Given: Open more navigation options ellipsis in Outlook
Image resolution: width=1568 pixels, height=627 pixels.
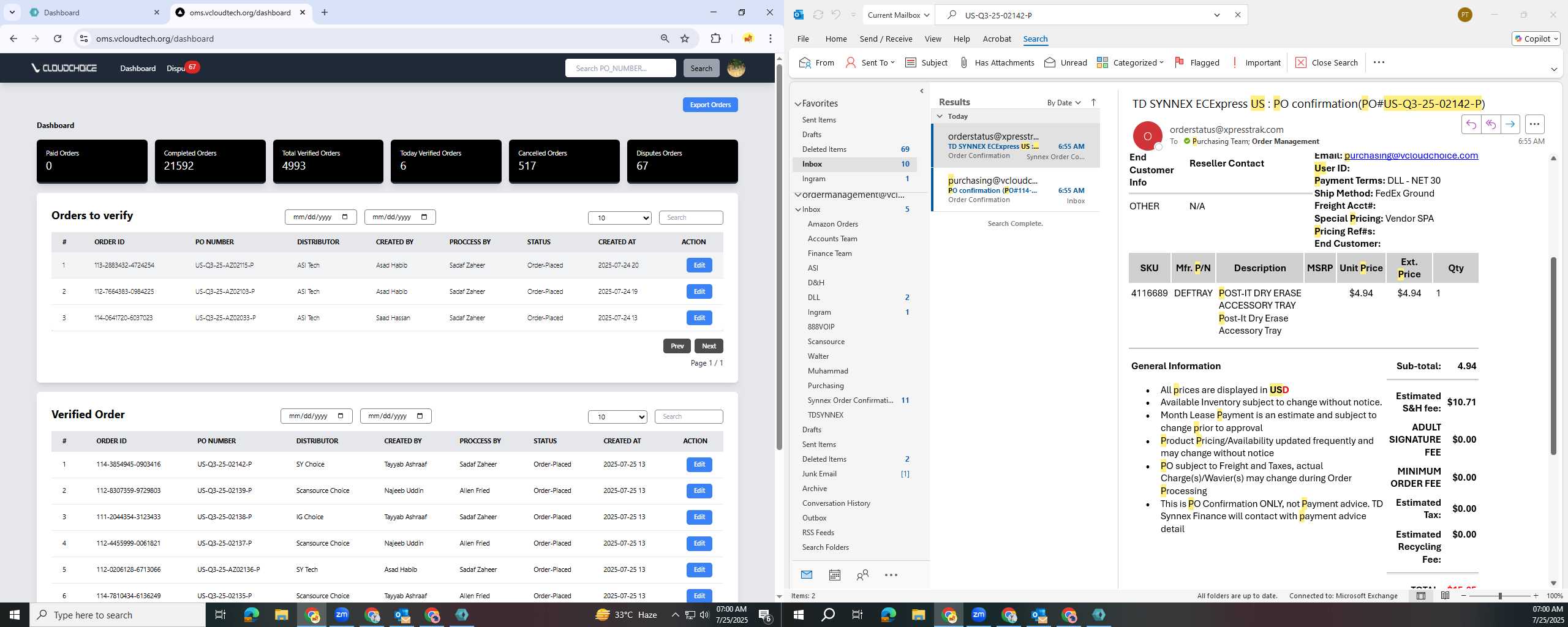Looking at the screenshot, I should pos(891,575).
